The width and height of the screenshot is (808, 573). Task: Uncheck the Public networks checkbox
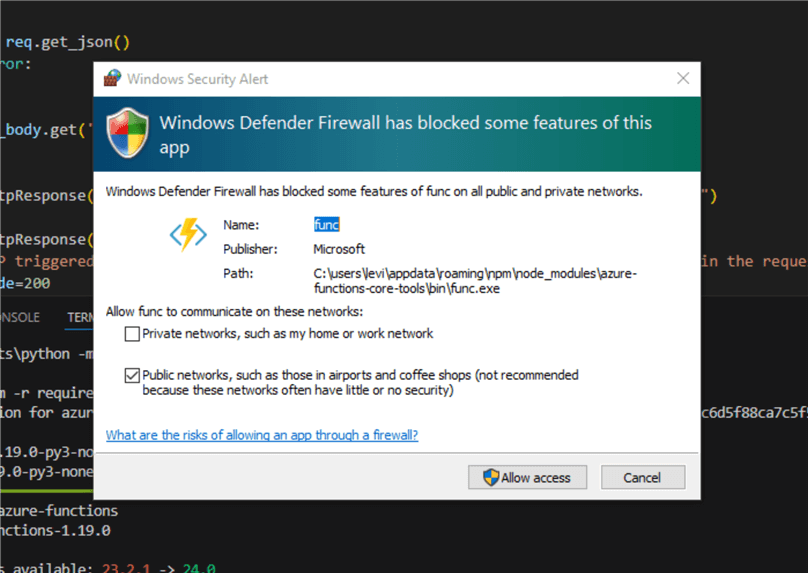133,376
